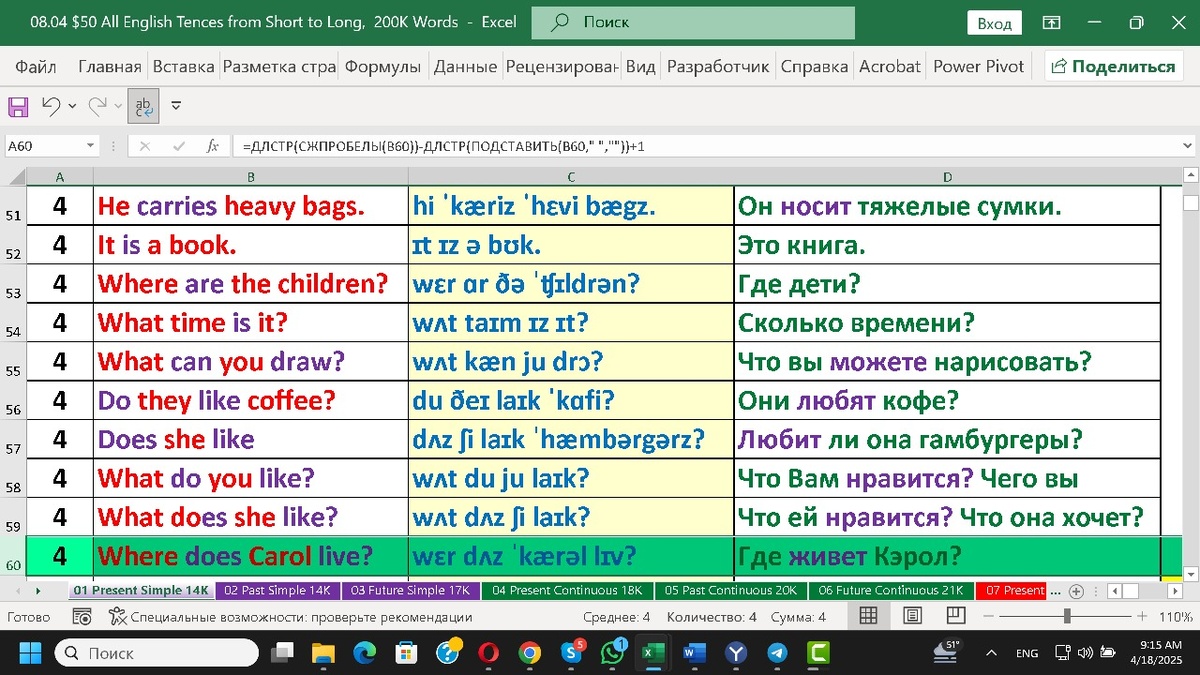The width and height of the screenshot is (1200, 675).
Task: Select column B header
Action: (250, 177)
